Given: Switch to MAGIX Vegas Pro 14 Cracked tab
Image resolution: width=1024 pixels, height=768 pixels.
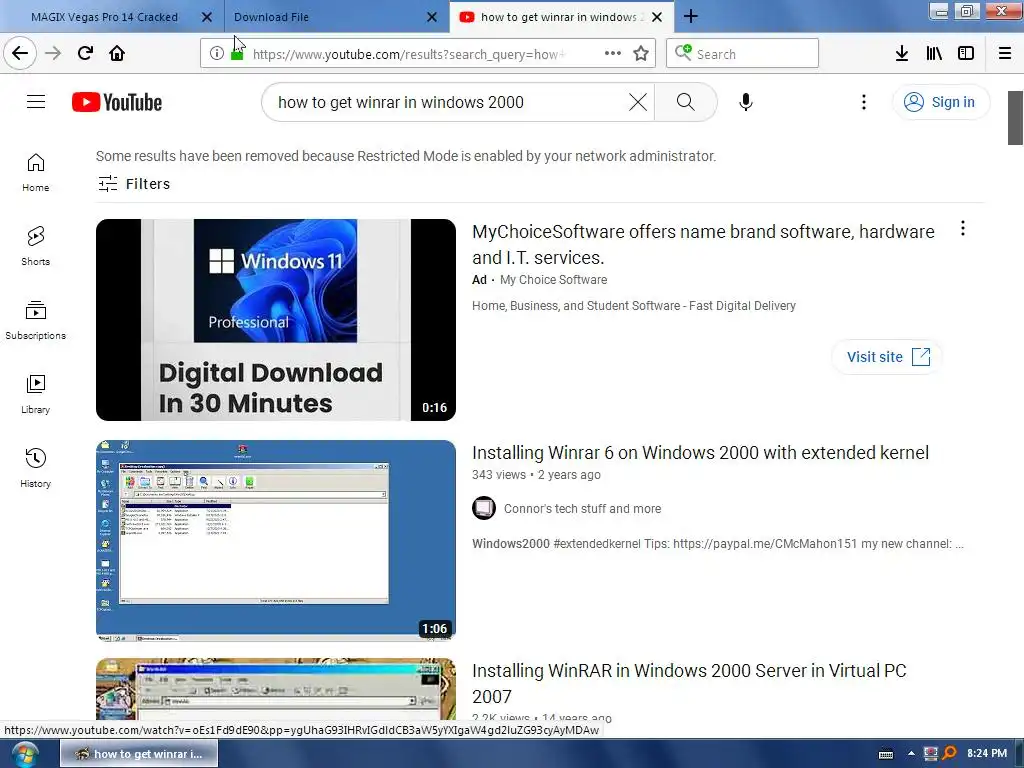Looking at the screenshot, I should (104, 17).
